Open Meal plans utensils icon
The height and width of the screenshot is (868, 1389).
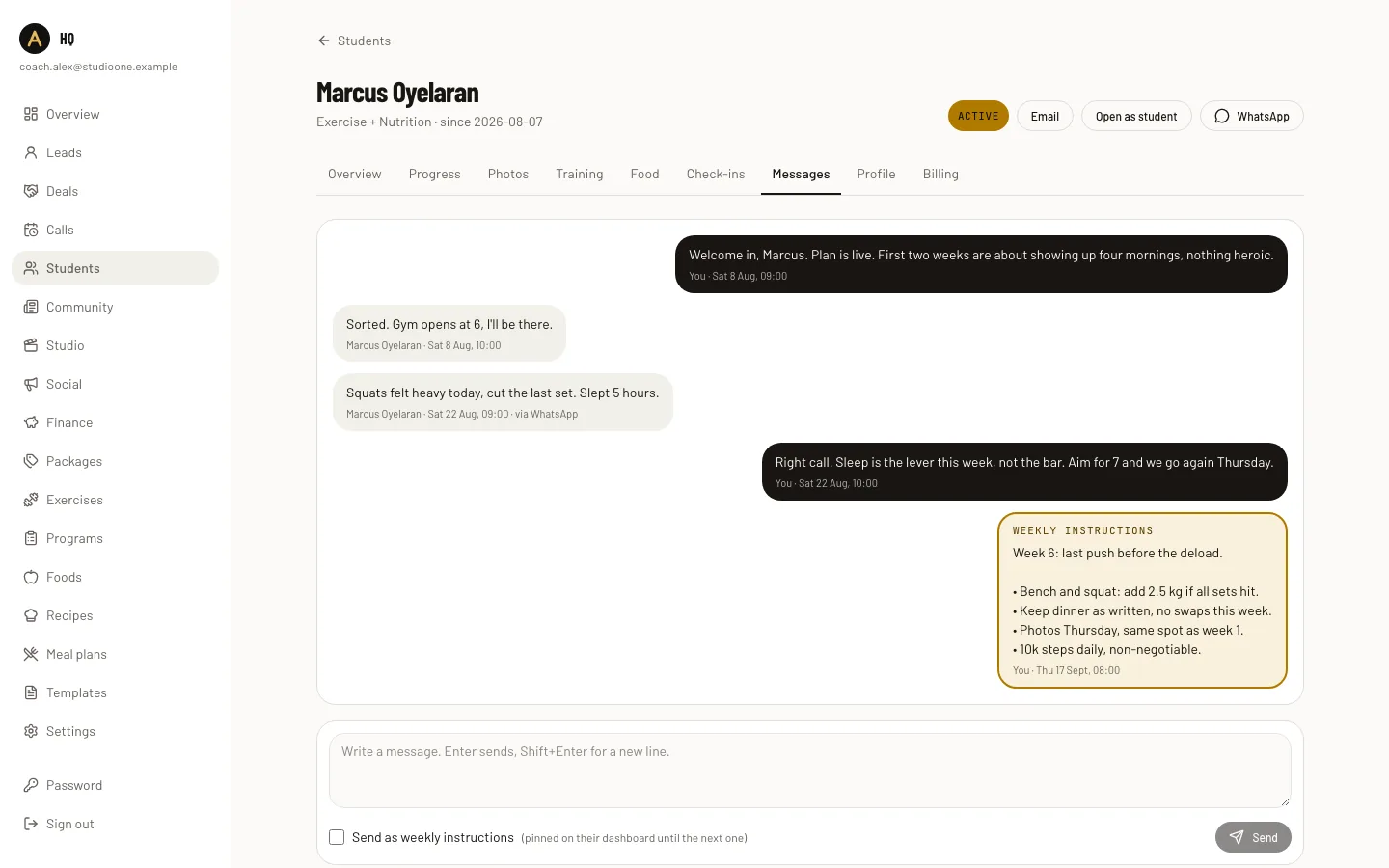tap(31, 654)
